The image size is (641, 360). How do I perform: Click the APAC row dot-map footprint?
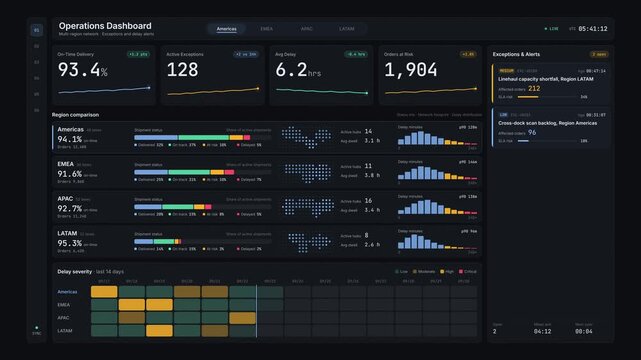coord(307,208)
